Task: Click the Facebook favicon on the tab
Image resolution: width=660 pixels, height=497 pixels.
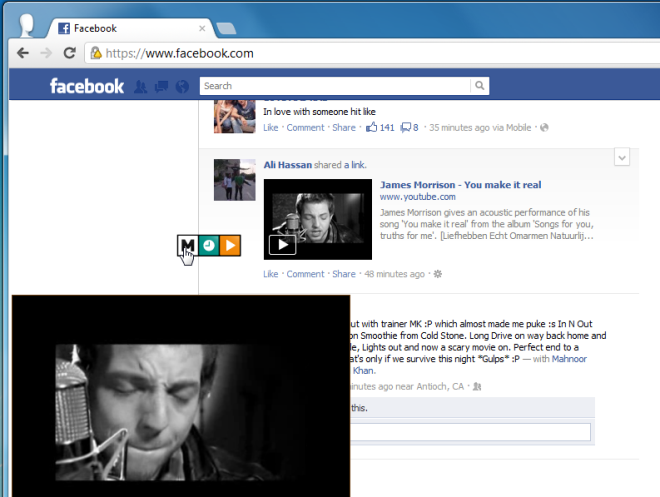Action: [64, 28]
